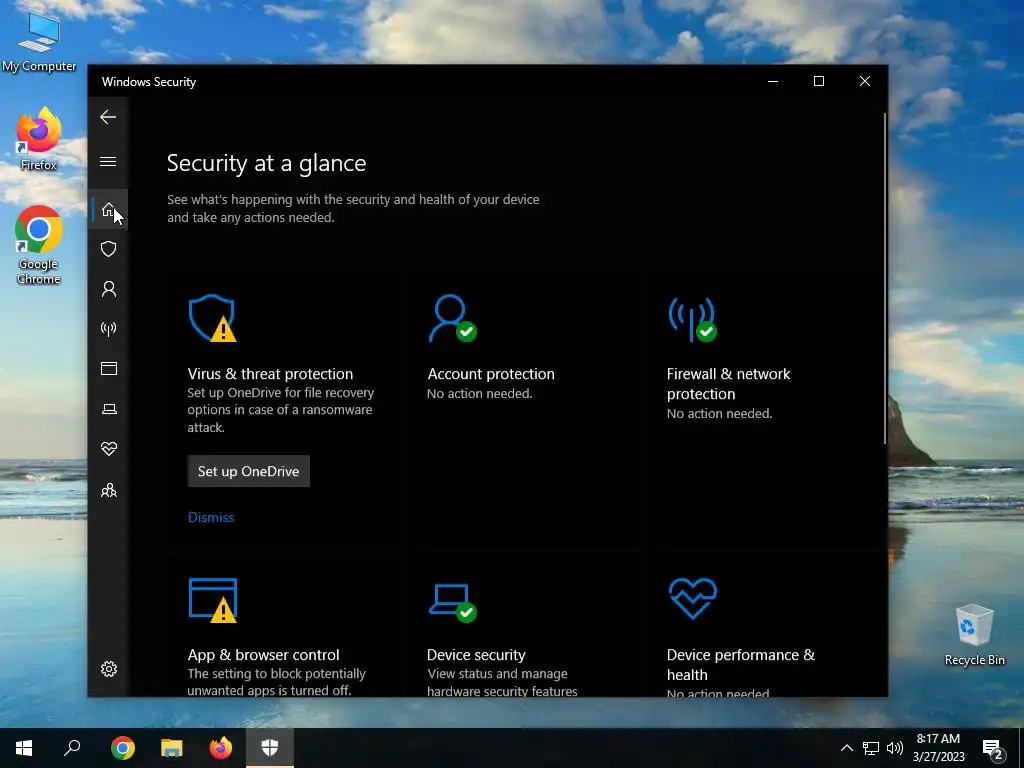Open the Windows Start menu
The height and width of the screenshot is (768, 1024).
click(24, 748)
